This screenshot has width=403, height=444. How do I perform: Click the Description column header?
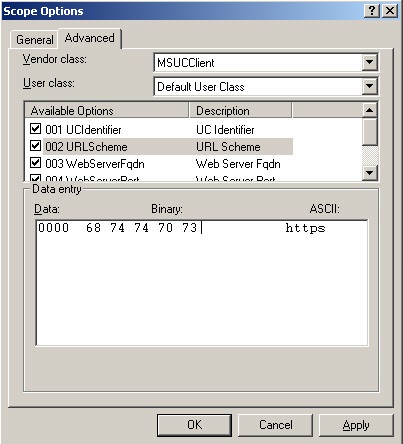240,111
